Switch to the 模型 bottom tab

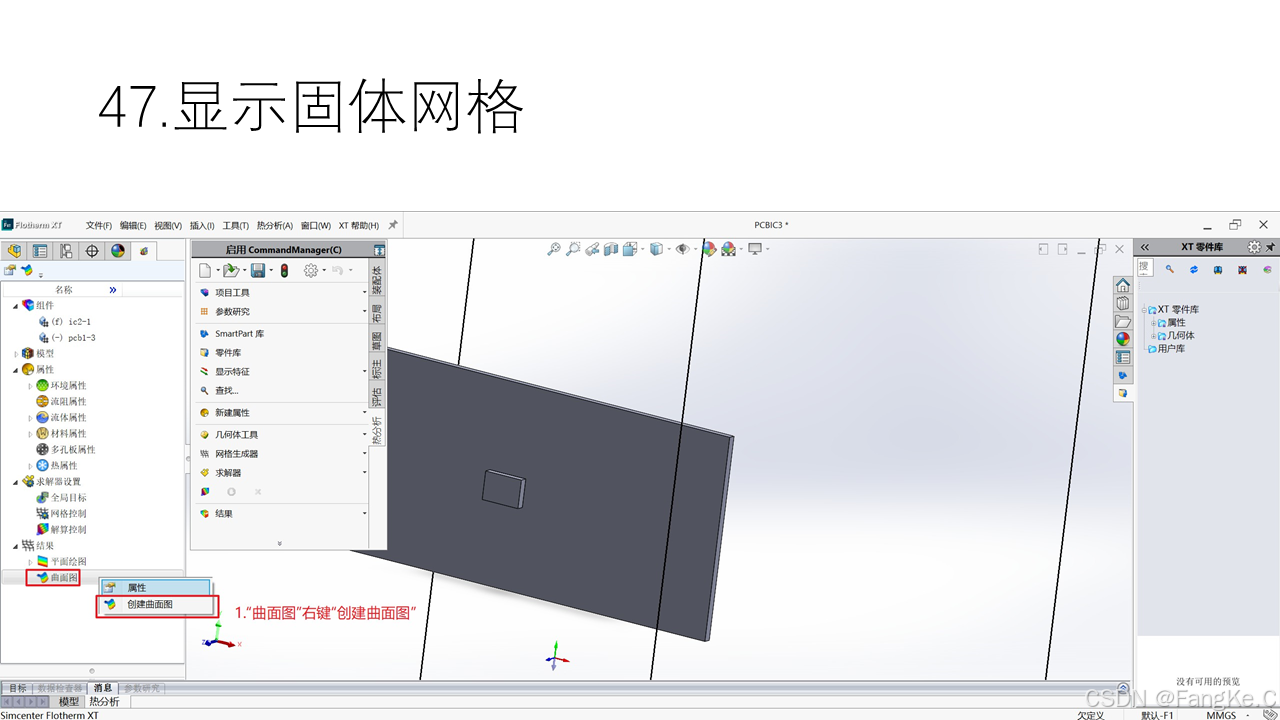pyautogui.click(x=69, y=702)
